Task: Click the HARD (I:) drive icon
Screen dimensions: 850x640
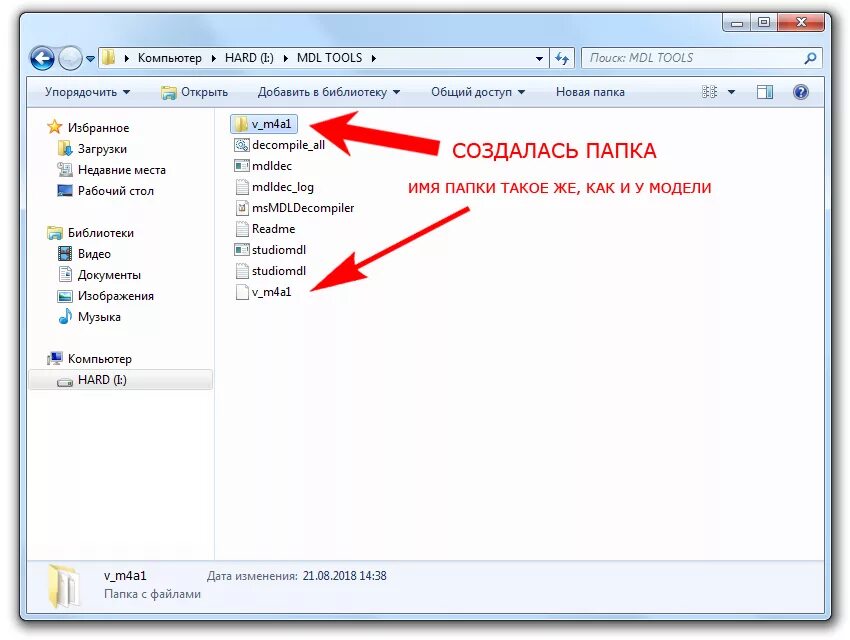Action: click(65, 382)
